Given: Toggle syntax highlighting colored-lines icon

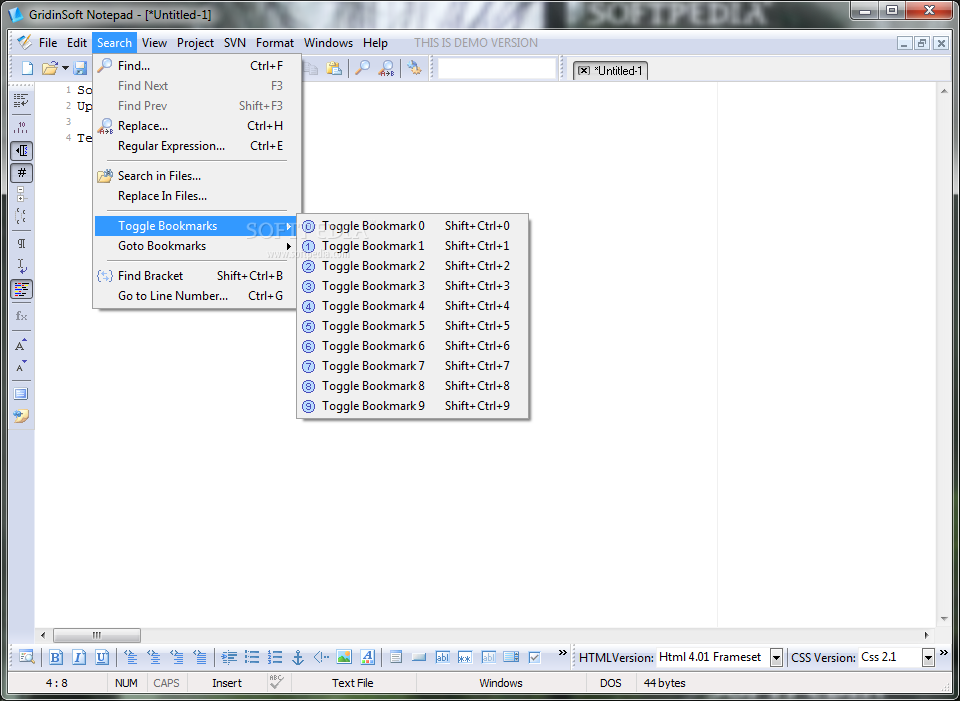Looking at the screenshot, I should point(21,289).
